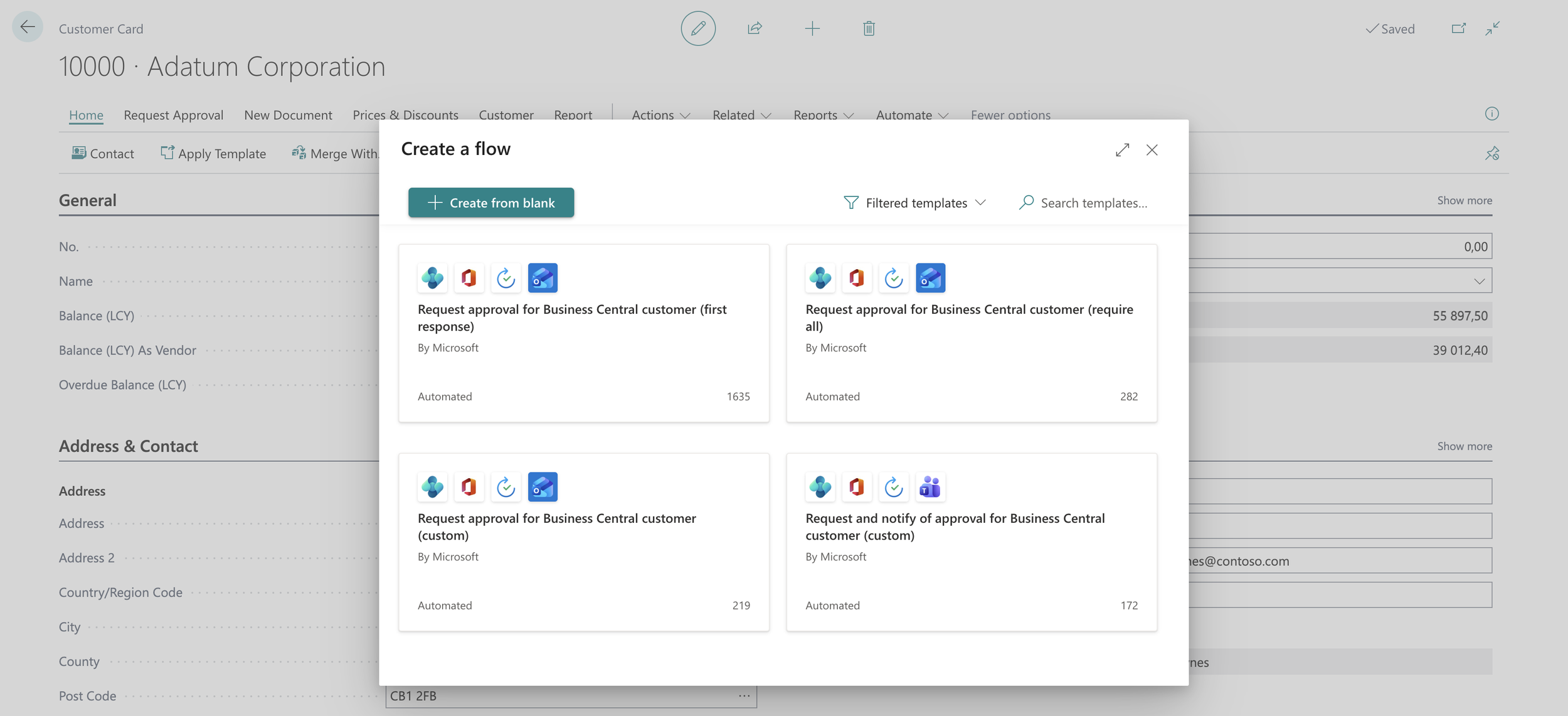
Task: Open the Request Approval tab
Action: (x=174, y=115)
